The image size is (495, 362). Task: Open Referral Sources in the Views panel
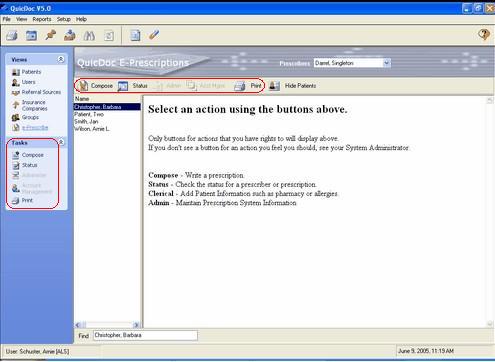tap(36, 92)
